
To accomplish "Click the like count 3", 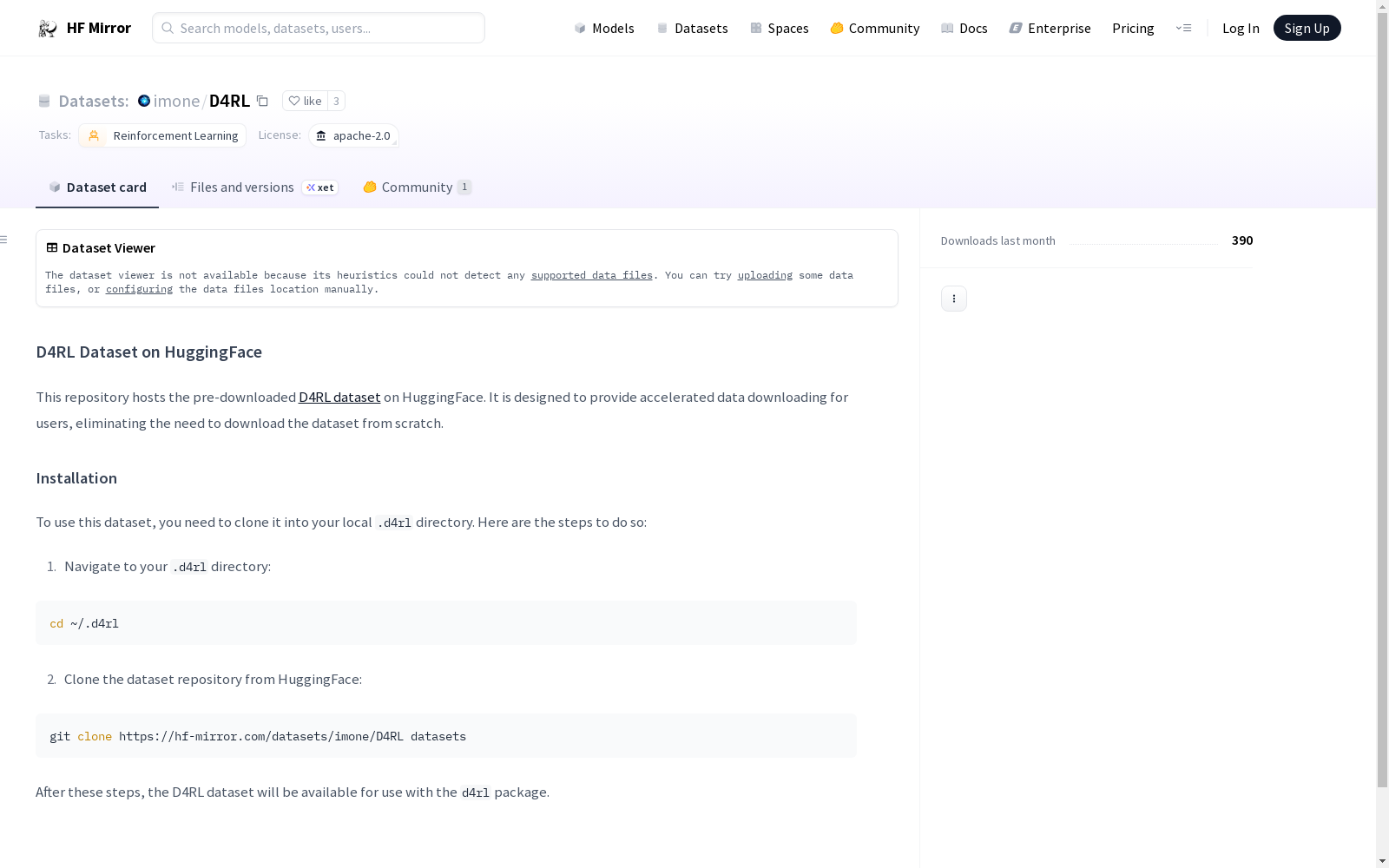I will pos(336,101).
